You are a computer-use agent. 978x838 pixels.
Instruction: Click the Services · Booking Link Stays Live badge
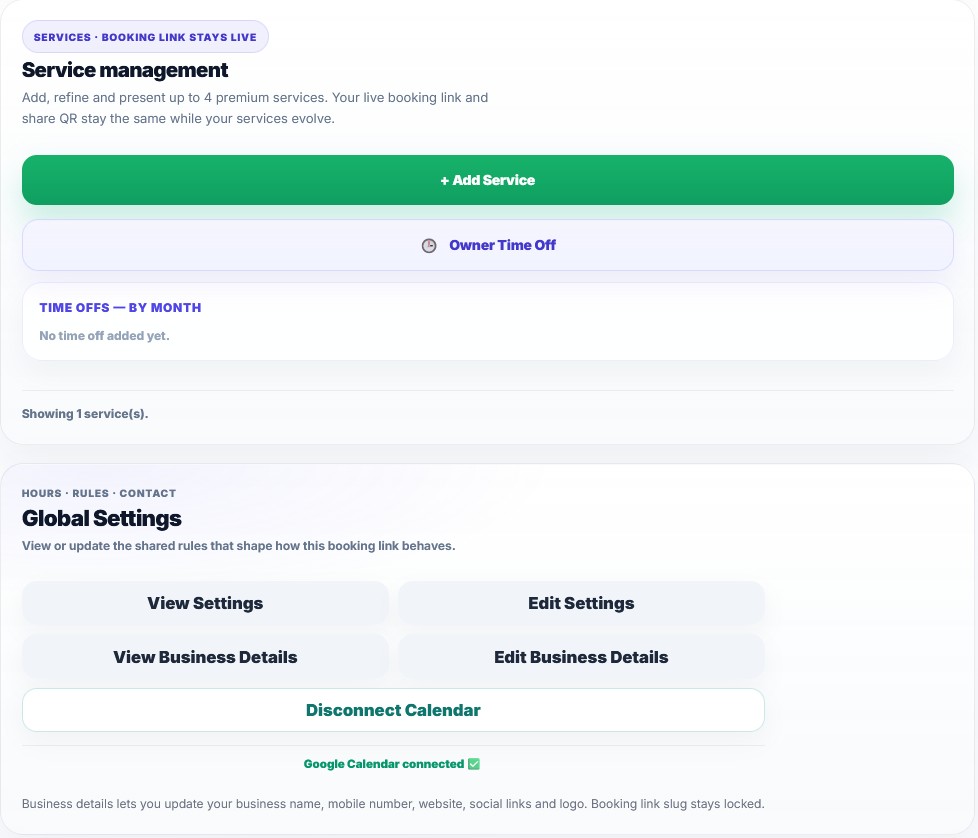tap(145, 37)
